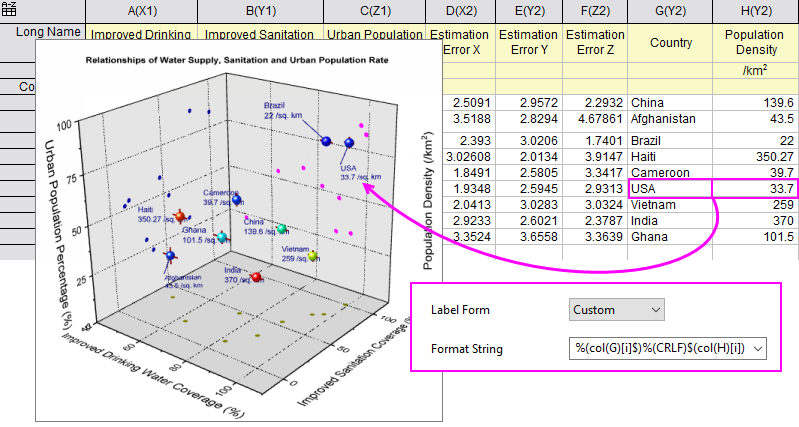Viewport: 799px width, 427px height.
Task: Select the yellow-green Vietnam data point
Action: tap(313, 255)
